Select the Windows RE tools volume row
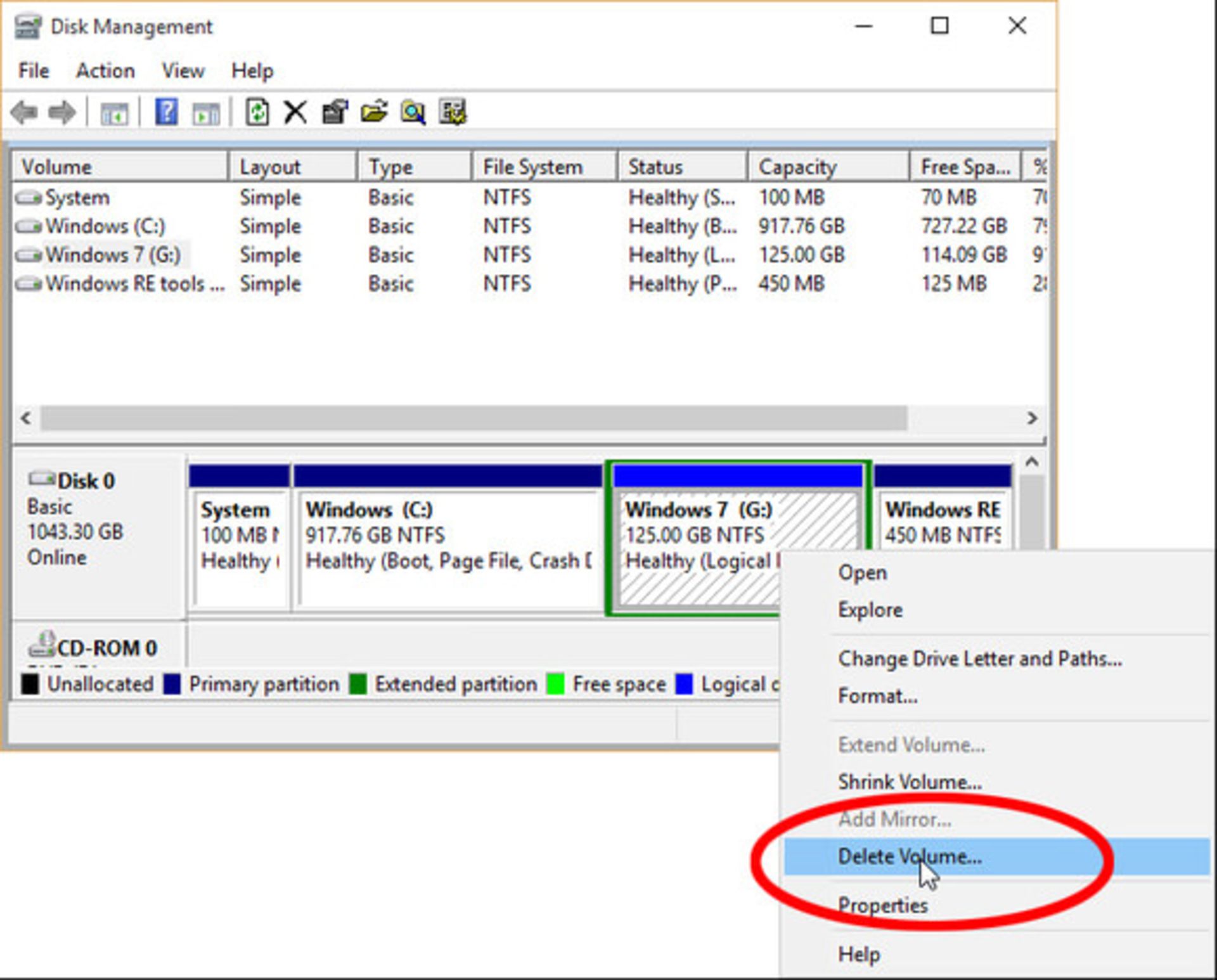The image size is (1217, 980). click(529, 283)
